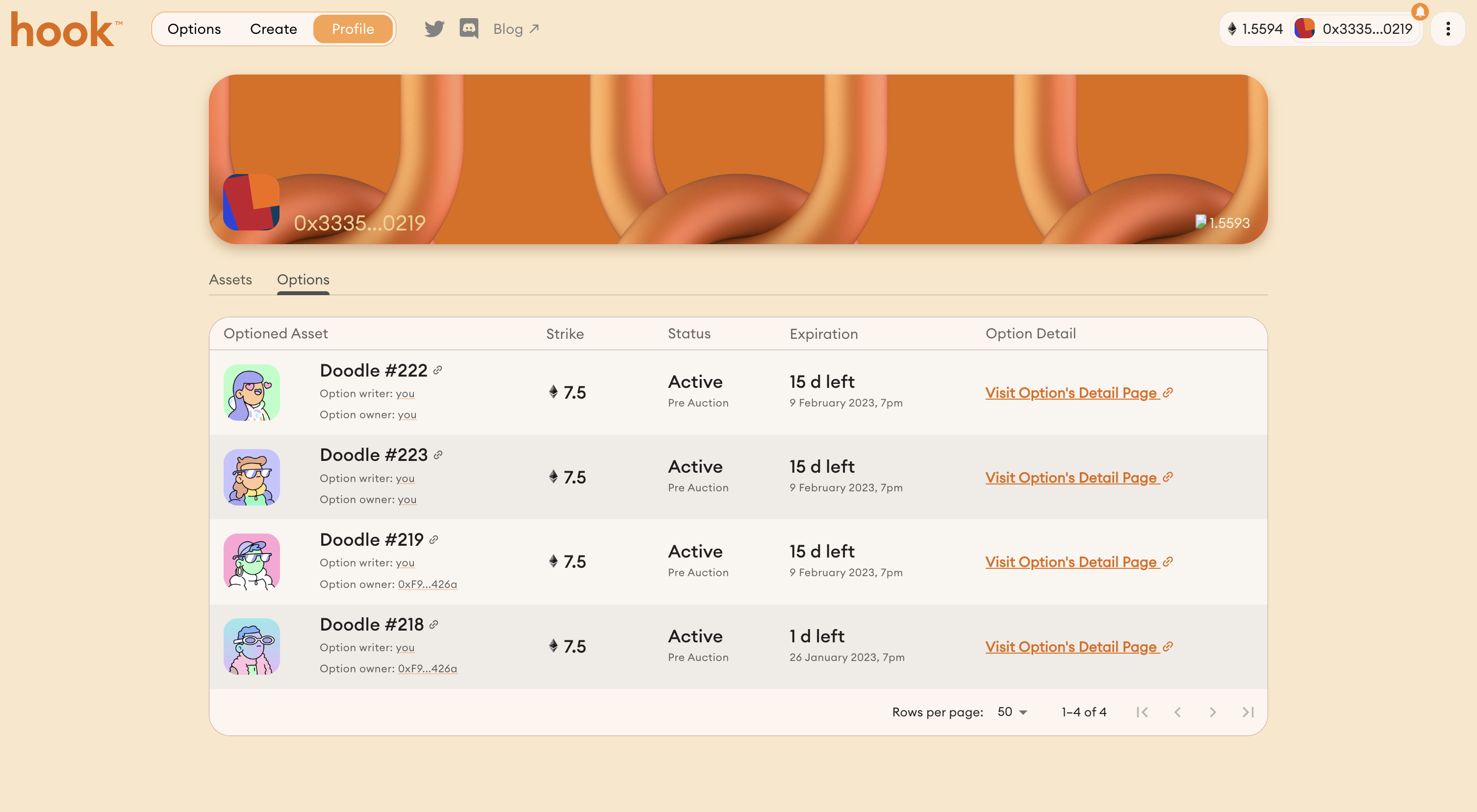
Task: Switch to the Assets tab
Action: pos(230,280)
